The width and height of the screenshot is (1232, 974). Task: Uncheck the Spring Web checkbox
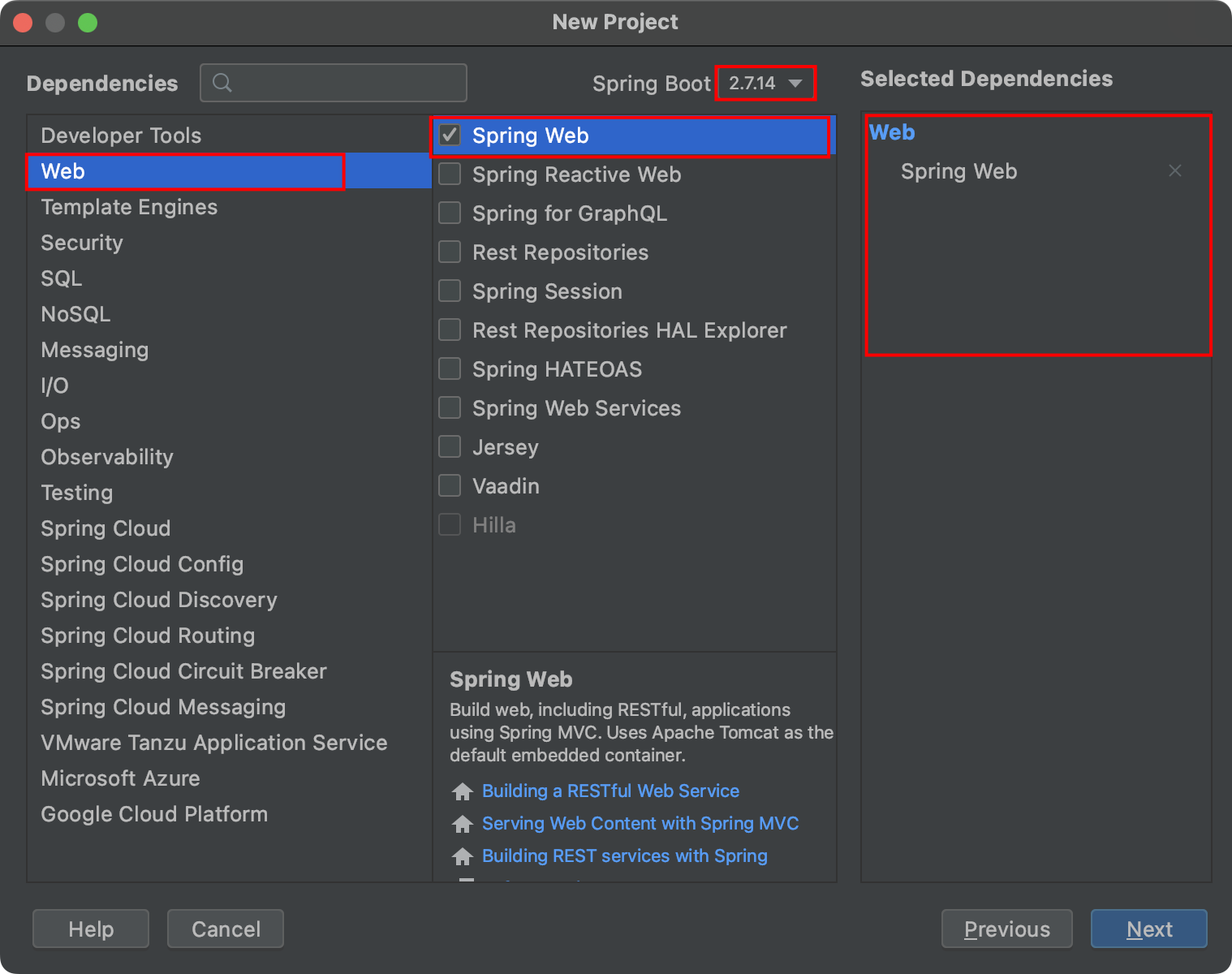[x=450, y=135]
